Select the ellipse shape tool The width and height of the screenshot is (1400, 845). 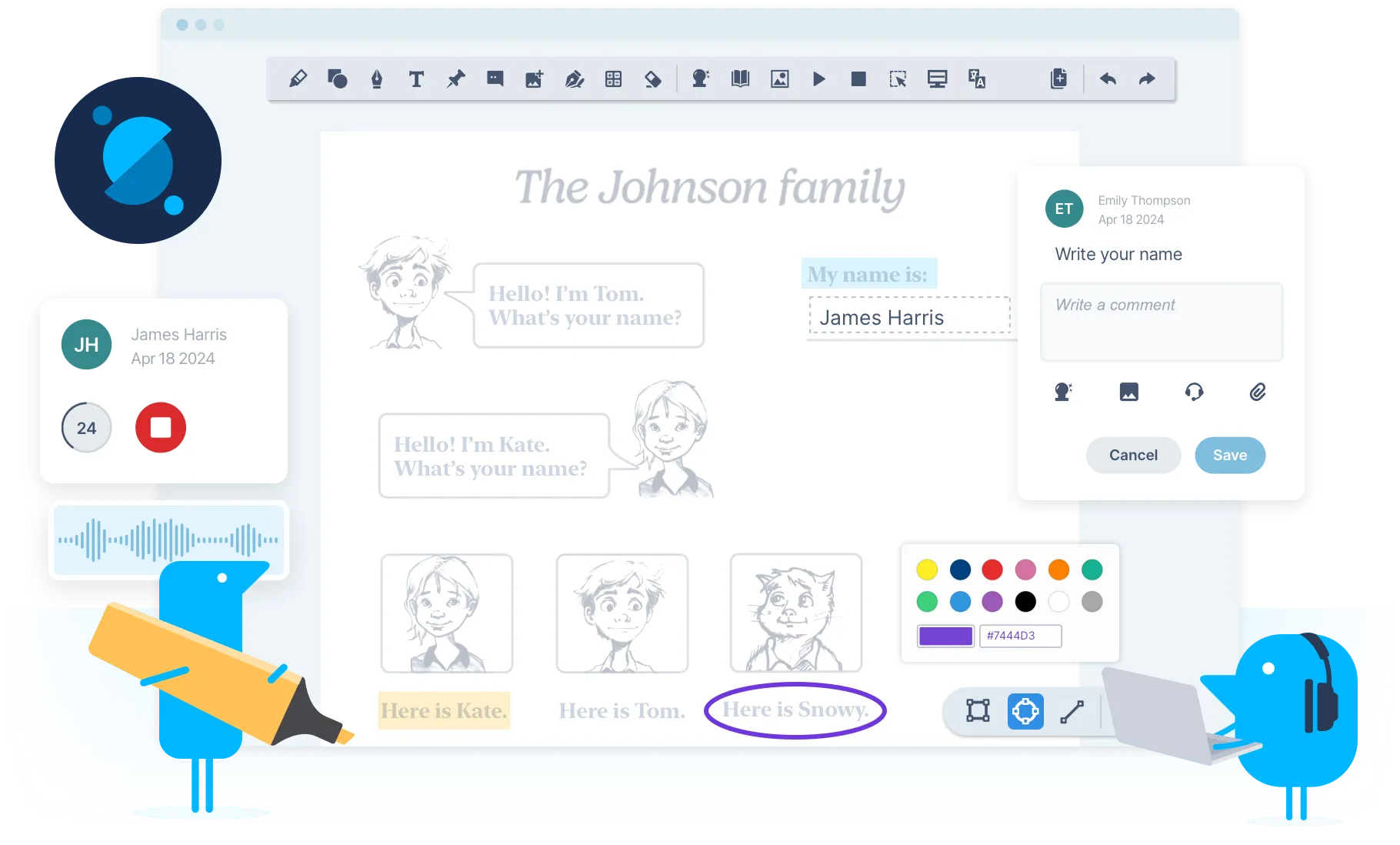click(x=1025, y=711)
